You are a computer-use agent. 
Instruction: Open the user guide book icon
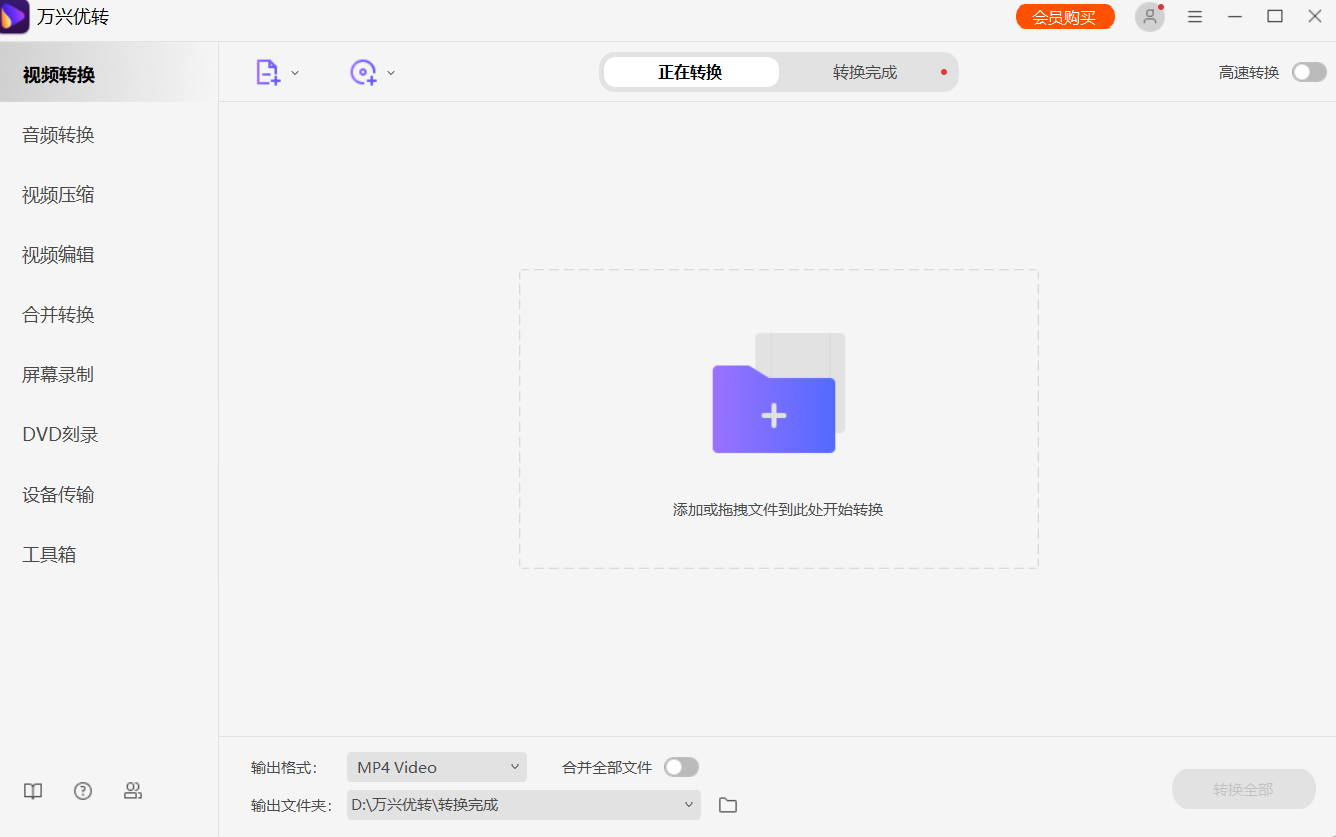tap(33, 791)
